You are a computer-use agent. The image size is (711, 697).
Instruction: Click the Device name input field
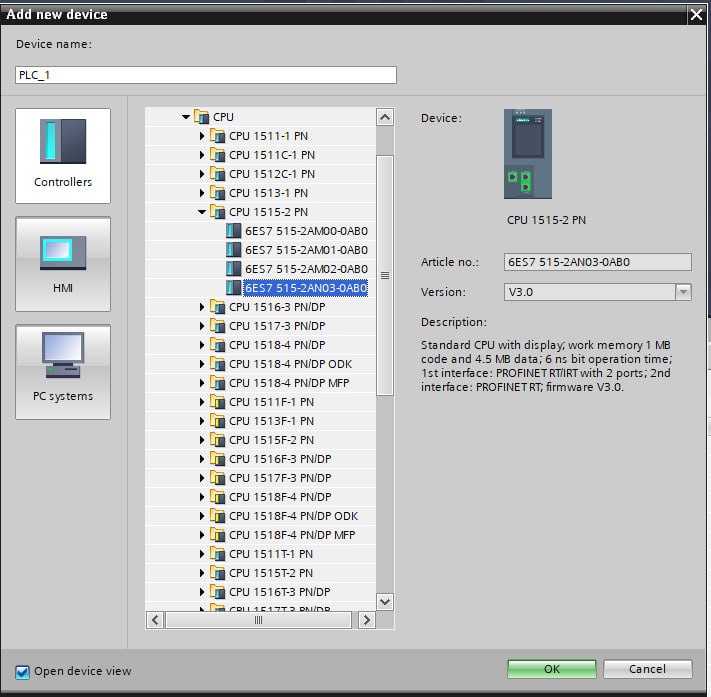pyautogui.click(x=206, y=75)
